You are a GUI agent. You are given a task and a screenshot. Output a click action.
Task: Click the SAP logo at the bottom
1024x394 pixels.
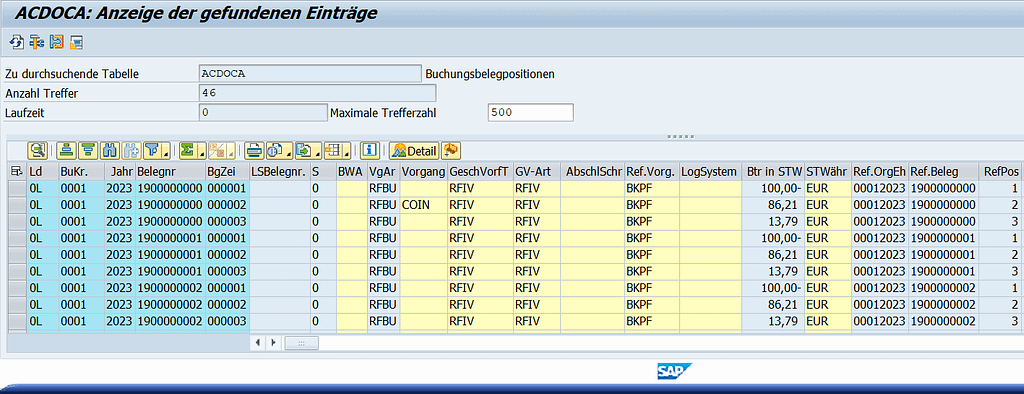[675, 372]
